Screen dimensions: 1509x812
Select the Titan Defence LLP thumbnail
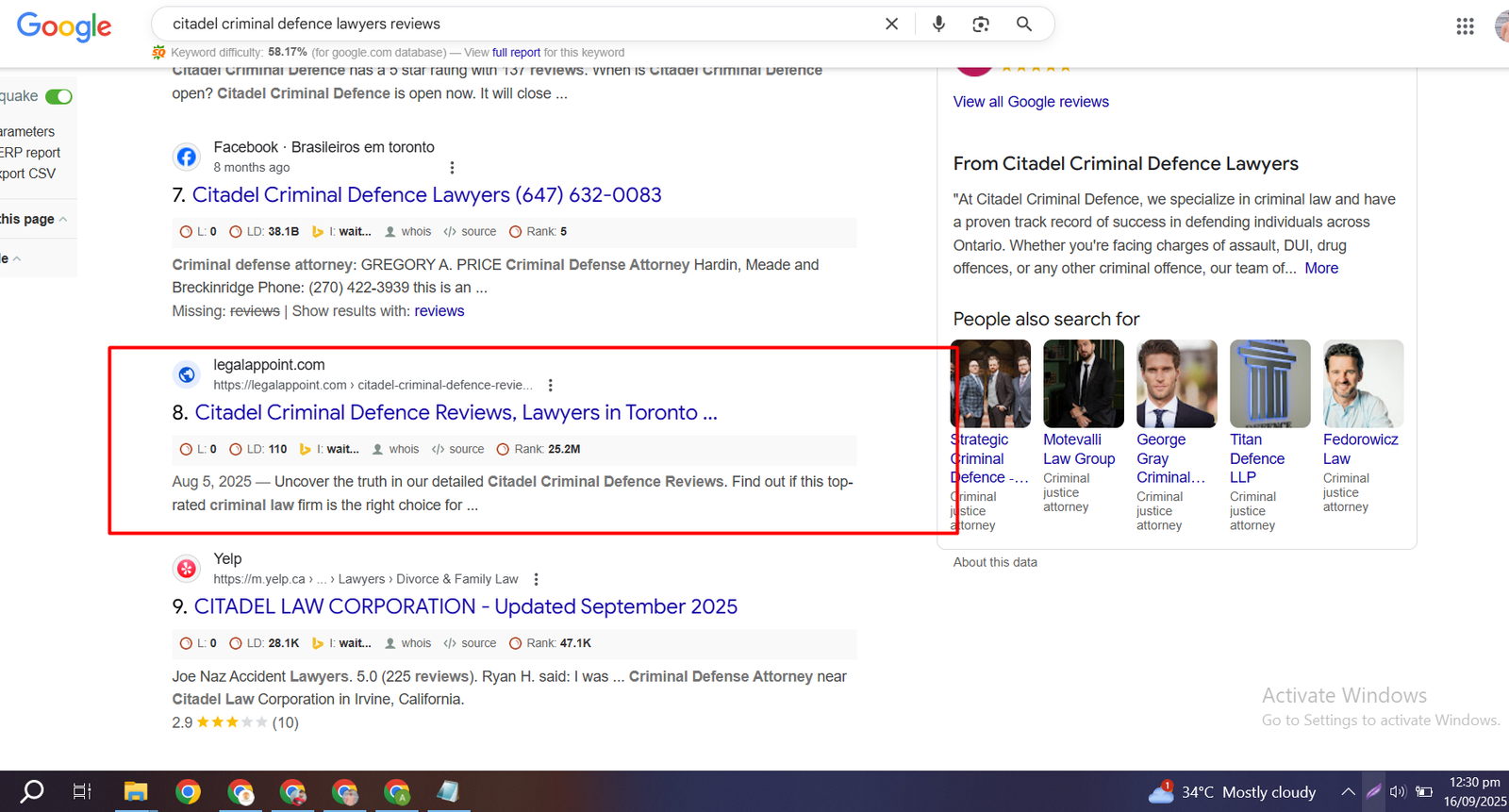[1269, 384]
